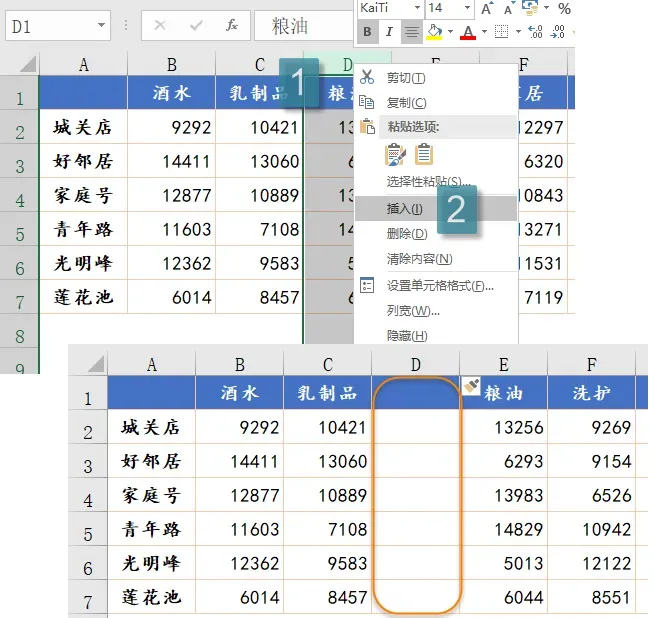The image size is (654, 618).
Task: Click the Name Box showing D1
Action: click(x=58, y=26)
